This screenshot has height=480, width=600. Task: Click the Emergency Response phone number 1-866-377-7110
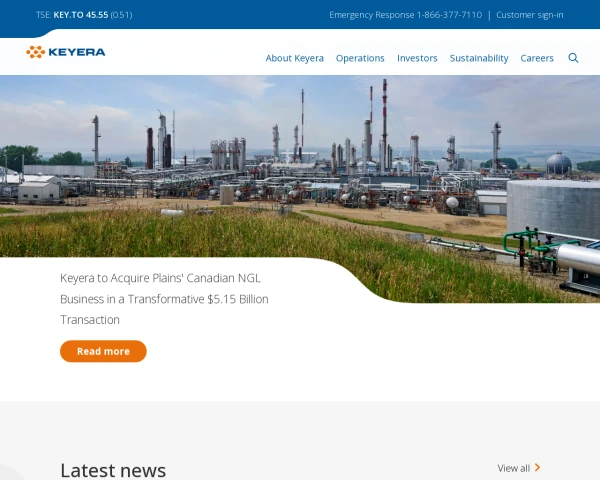(449, 15)
